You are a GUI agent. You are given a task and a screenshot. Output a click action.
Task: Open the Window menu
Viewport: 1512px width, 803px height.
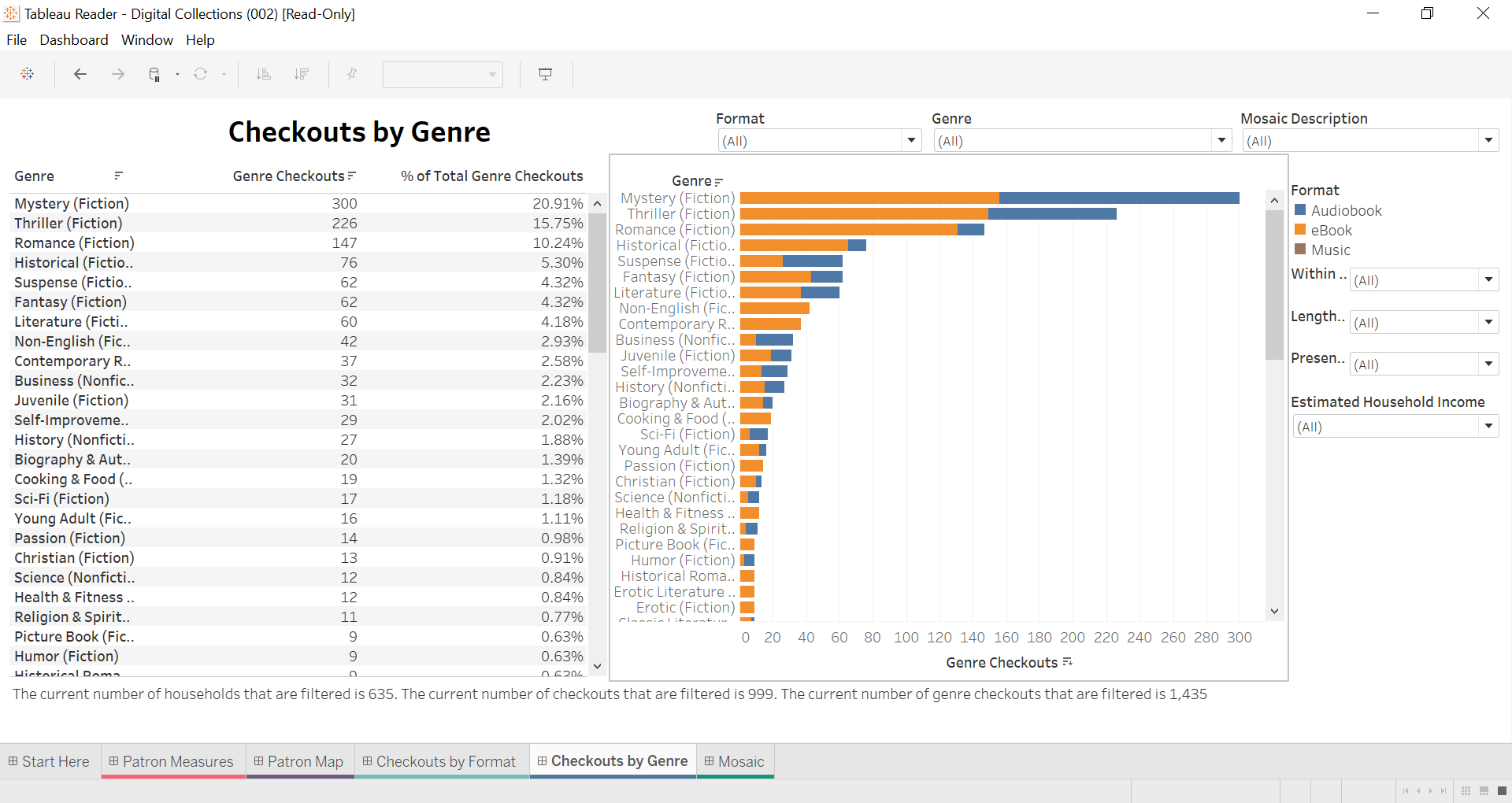click(147, 40)
